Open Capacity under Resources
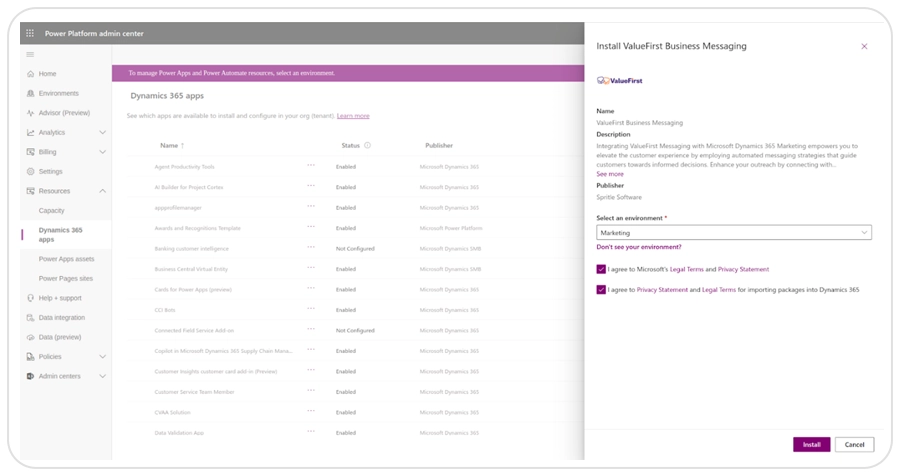900x476 pixels. point(52,211)
